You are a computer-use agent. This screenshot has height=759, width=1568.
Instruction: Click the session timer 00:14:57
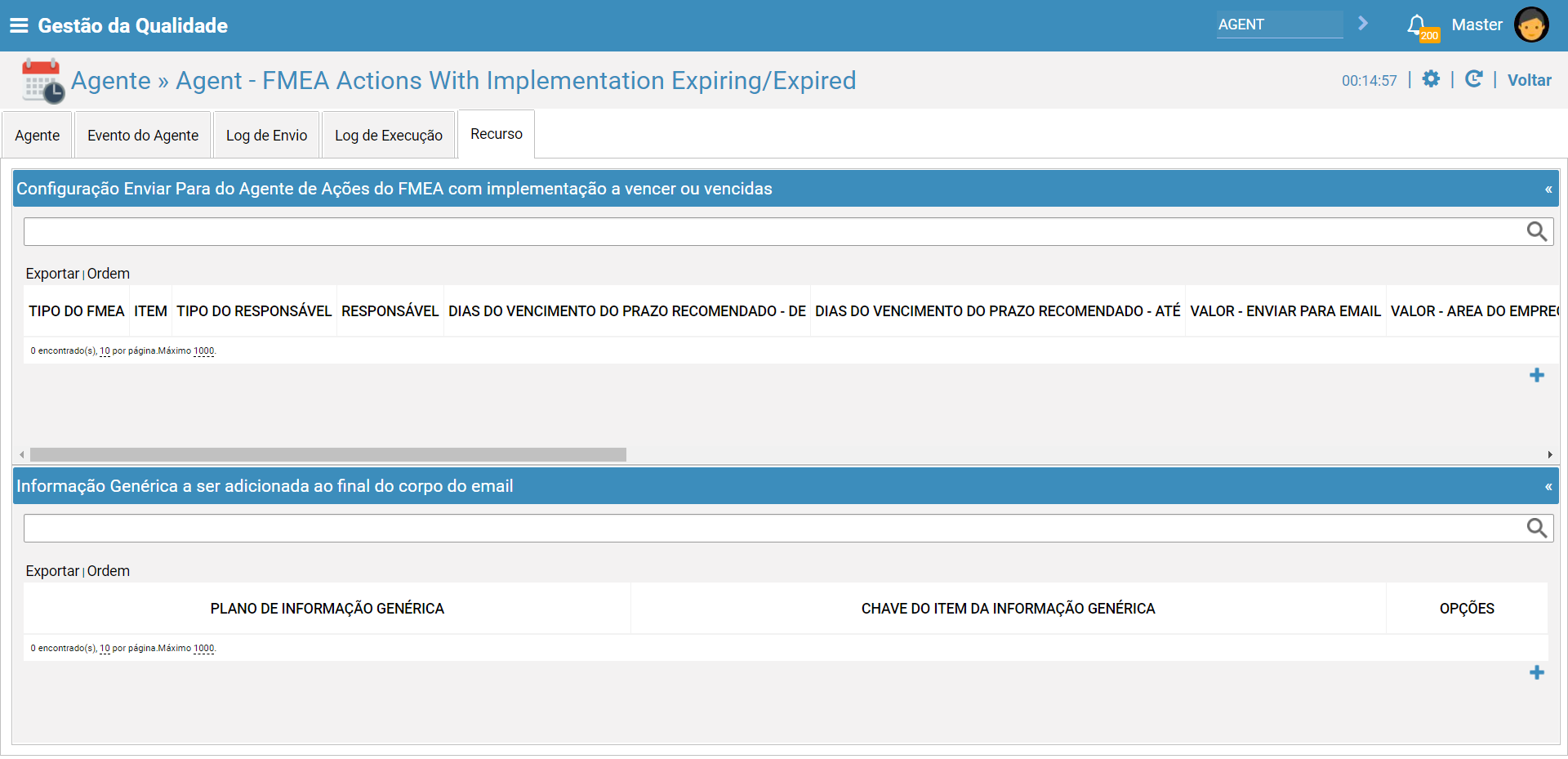pyautogui.click(x=1370, y=81)
